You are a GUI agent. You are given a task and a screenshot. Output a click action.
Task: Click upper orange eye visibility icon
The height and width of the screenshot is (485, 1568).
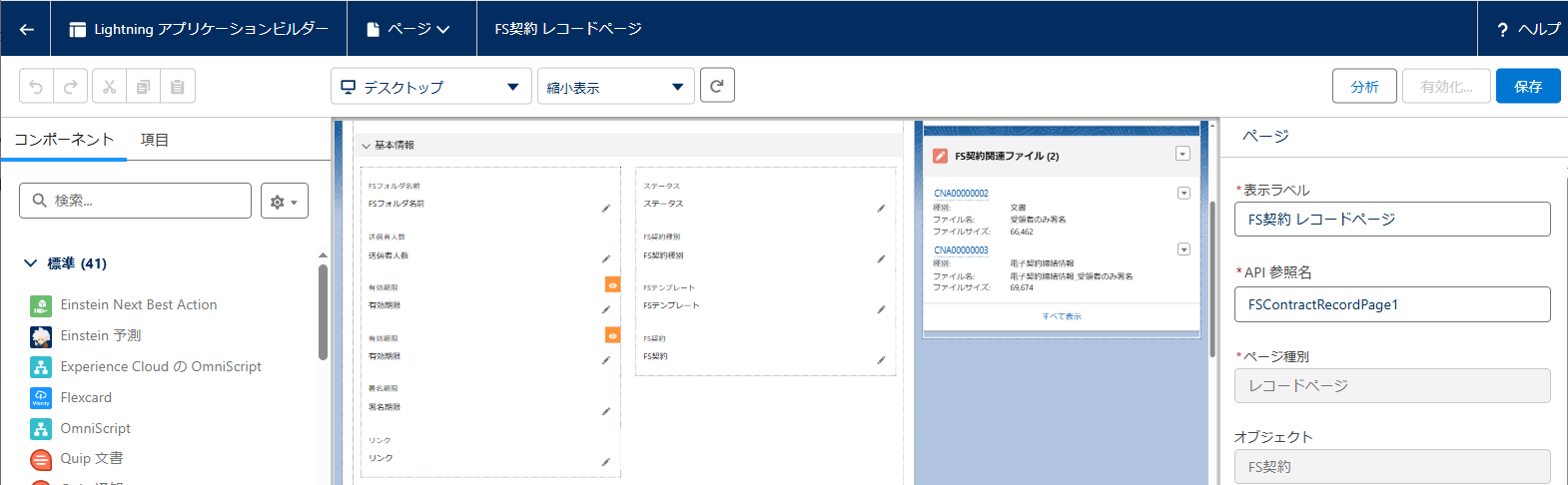pos(613,285)
